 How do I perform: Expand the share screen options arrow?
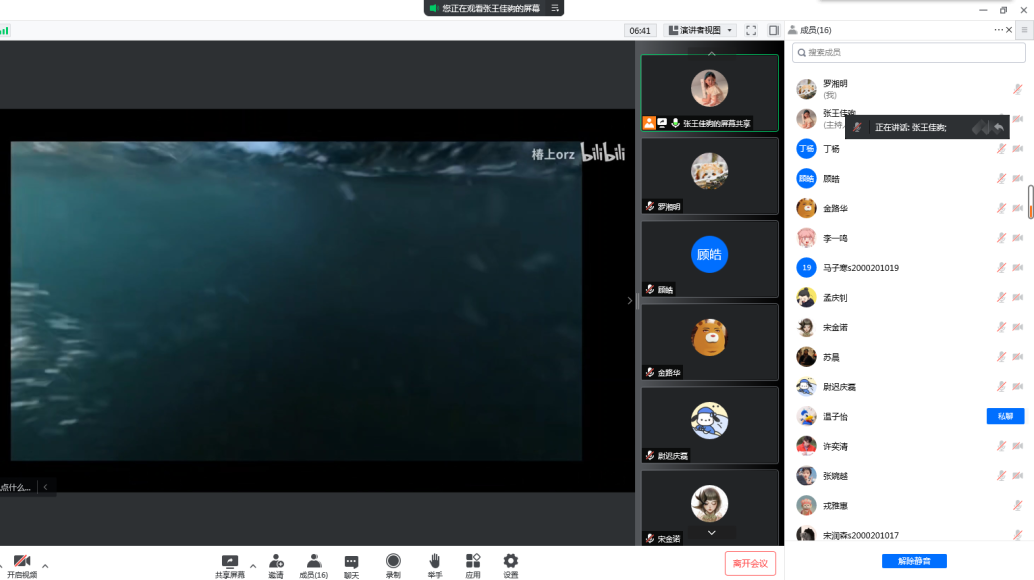tap(252, 565)
